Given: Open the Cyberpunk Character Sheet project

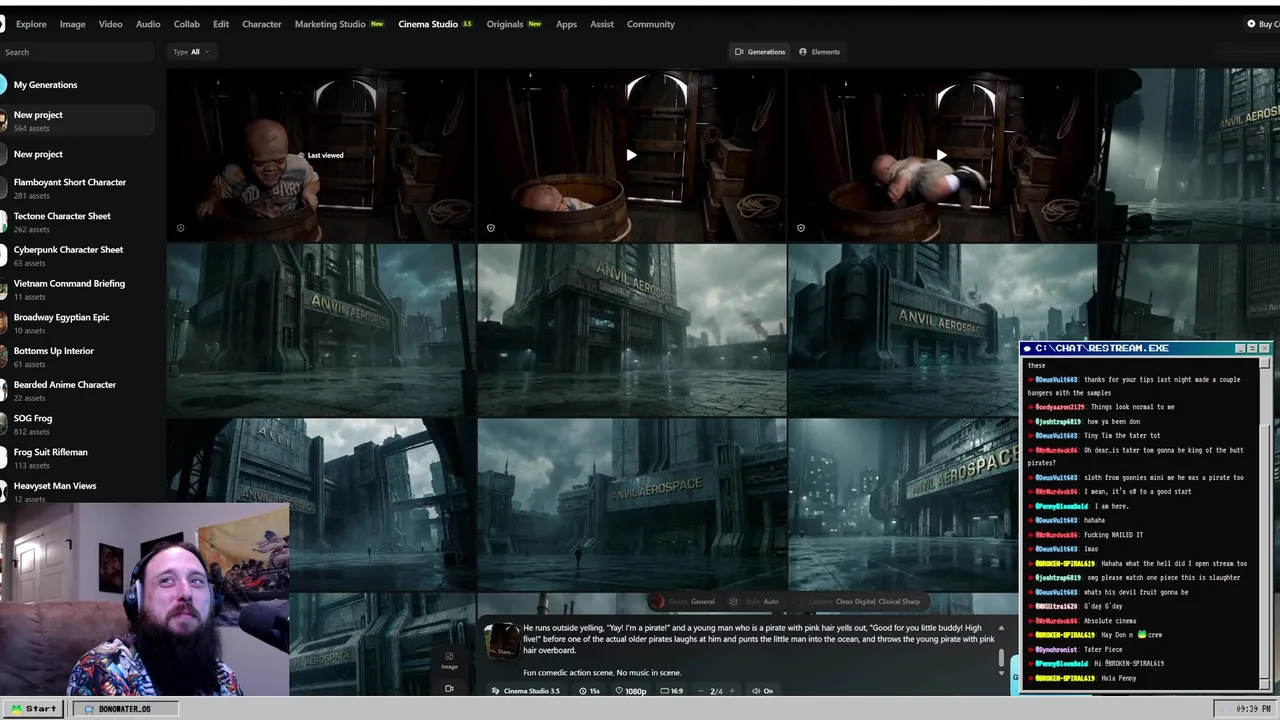Looking at the screenshot, I should point(77,256).
